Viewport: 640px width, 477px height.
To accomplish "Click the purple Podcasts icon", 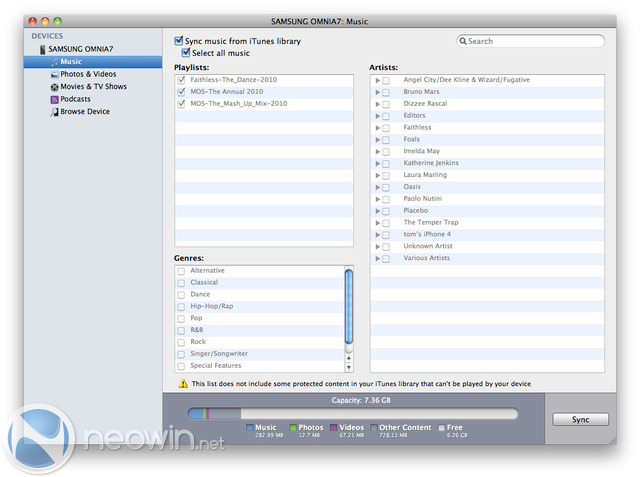I will [55, 100].
